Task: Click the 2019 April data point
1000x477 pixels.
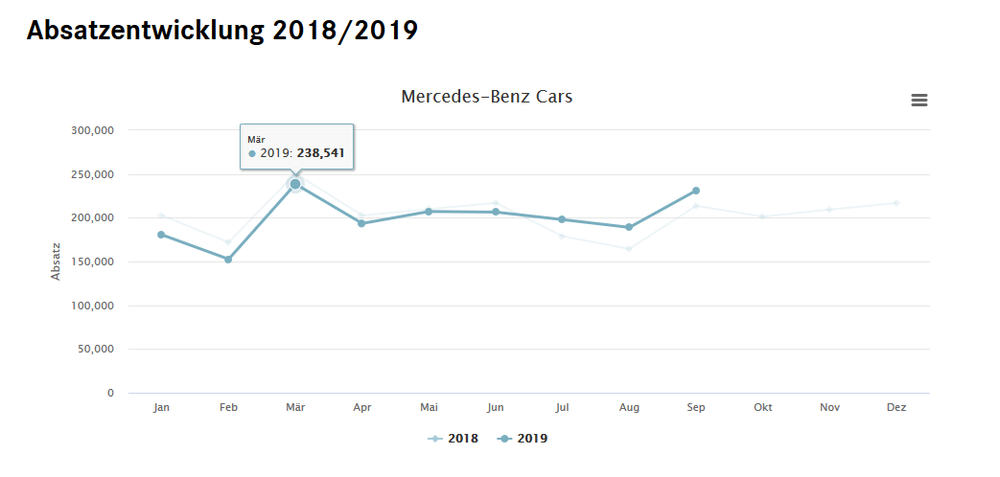Action: 362,223
